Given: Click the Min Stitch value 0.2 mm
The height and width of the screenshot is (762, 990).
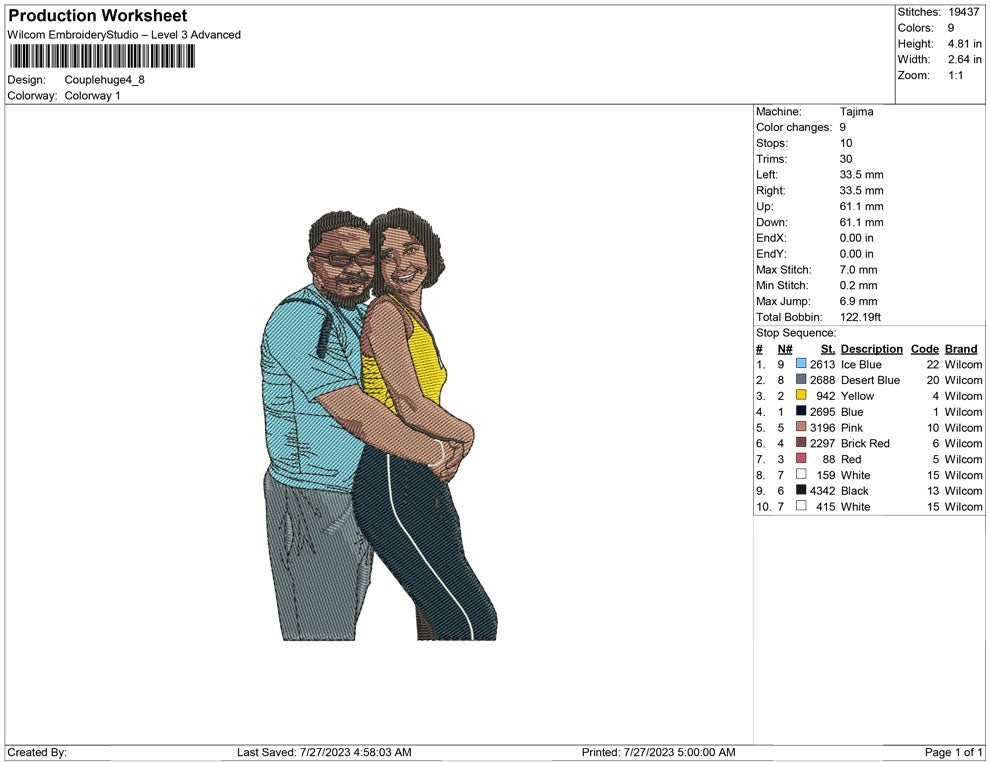Looking at the screenshot, I should pyautogui.click(x=858, y=285).
